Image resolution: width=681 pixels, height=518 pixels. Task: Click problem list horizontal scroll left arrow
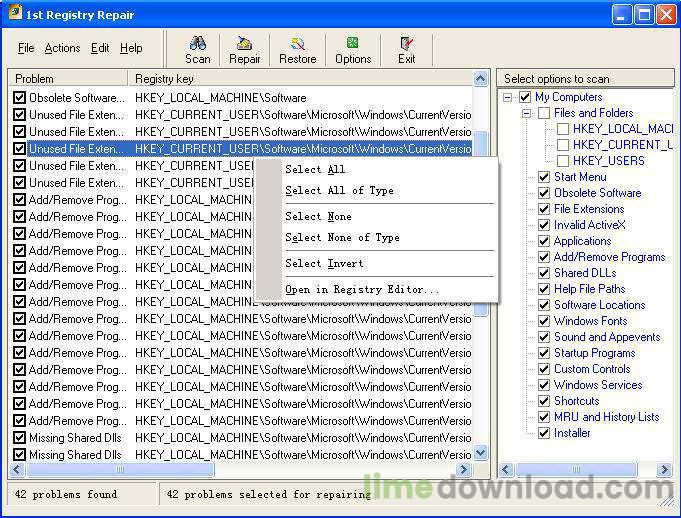[17, 469]
